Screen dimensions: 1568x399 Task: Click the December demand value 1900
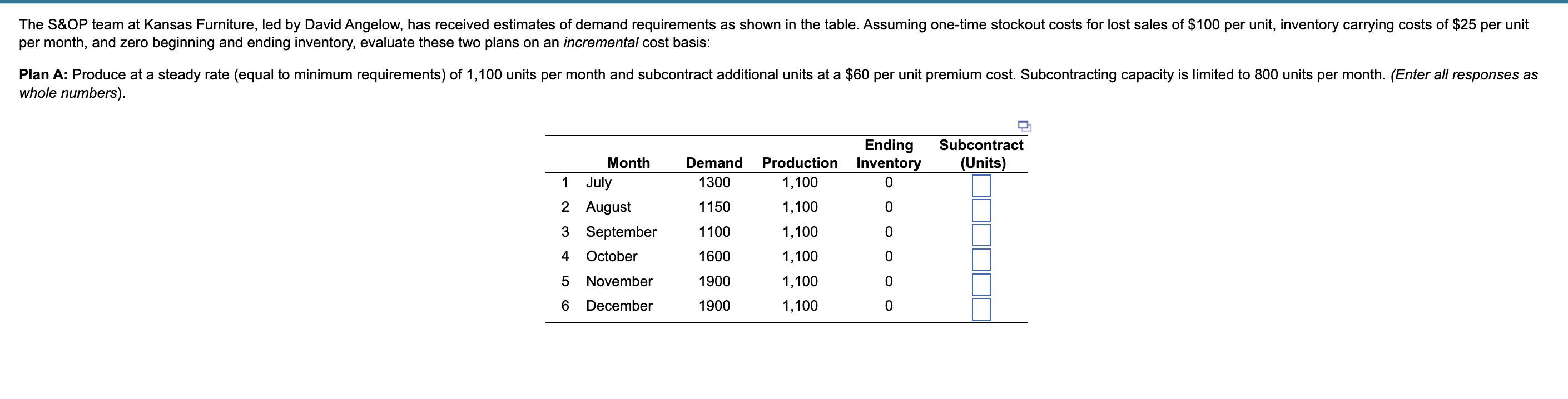(x=714, y=306)
